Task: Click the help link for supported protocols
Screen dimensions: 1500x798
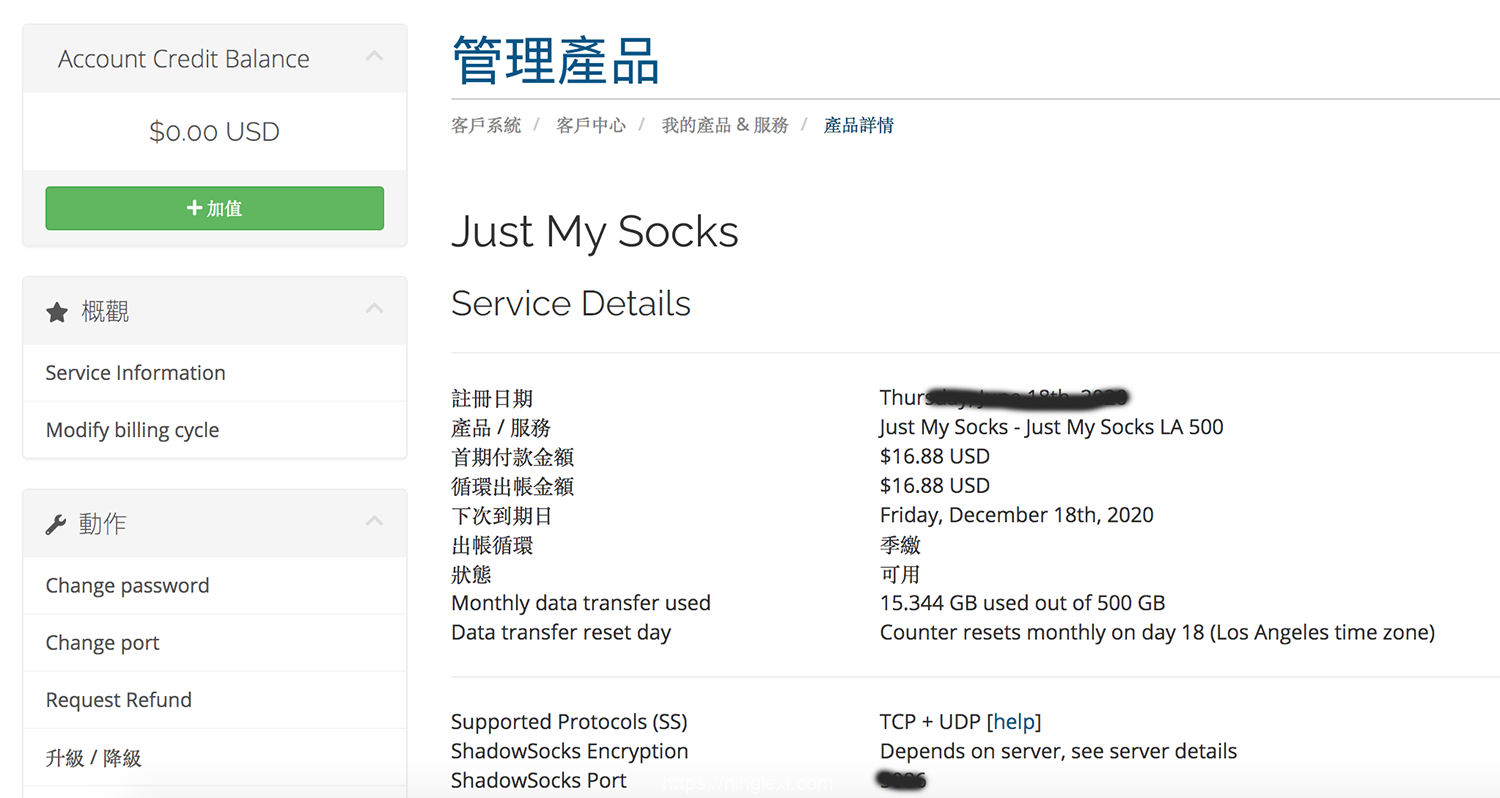Action: [1014, 722]
